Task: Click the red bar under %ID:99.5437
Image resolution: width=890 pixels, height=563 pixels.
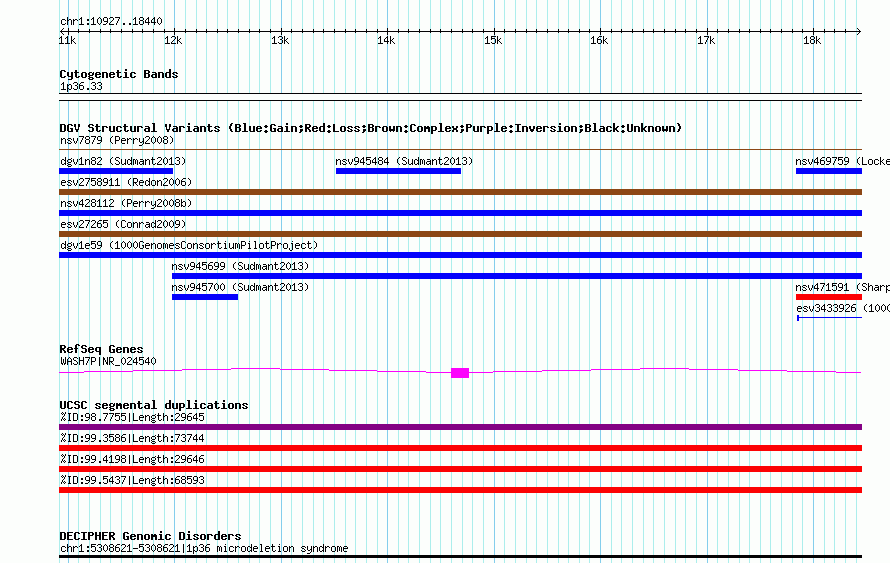Action: (x=460, y=490)
